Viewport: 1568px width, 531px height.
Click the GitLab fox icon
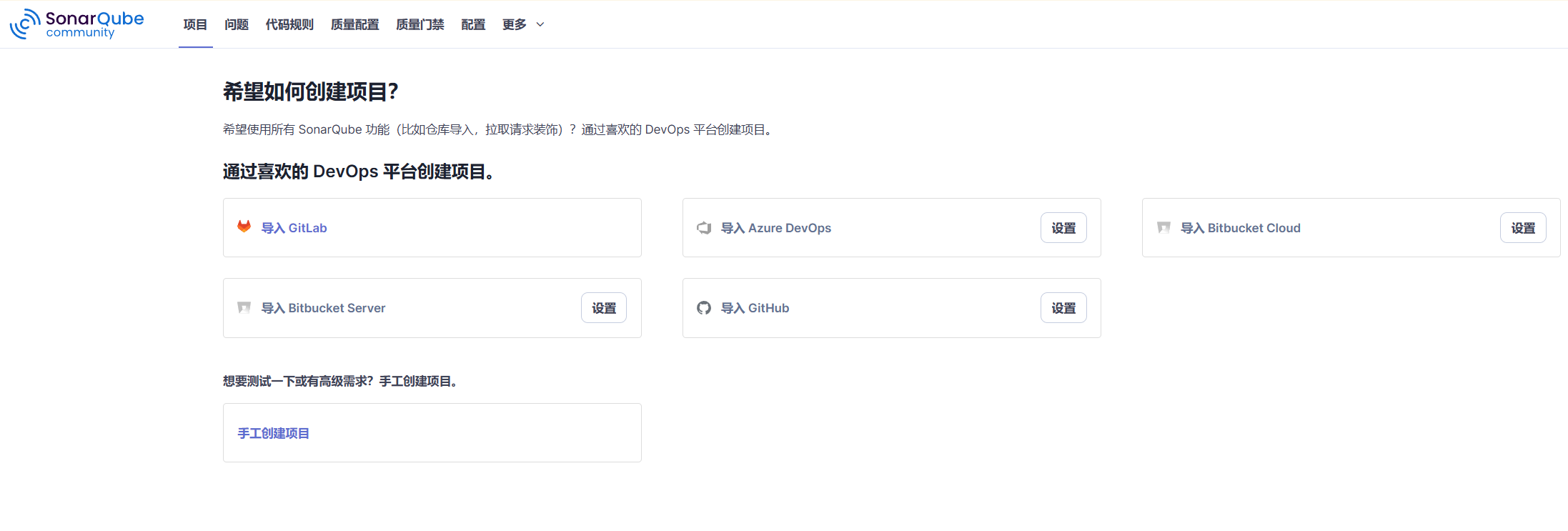pyautogui.click(x=244, y=227)
